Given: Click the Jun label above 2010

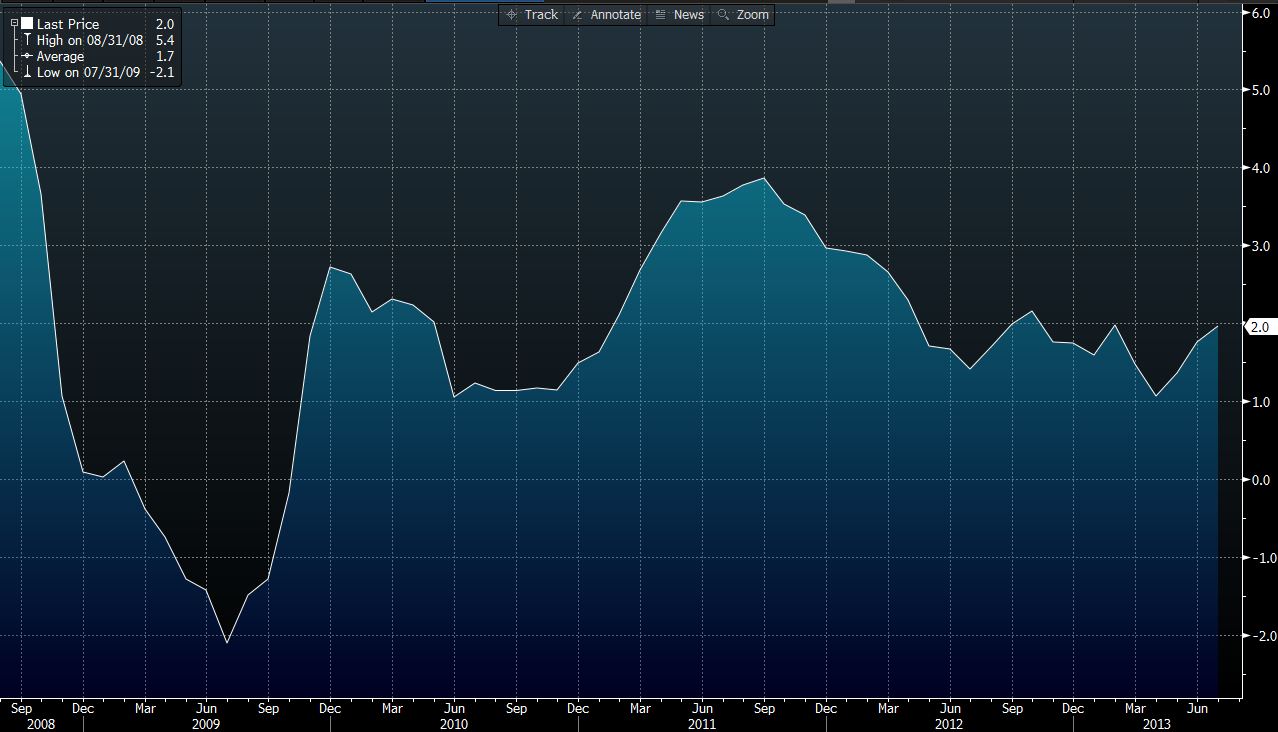Looking at the screenshot, I should [454, 709].
